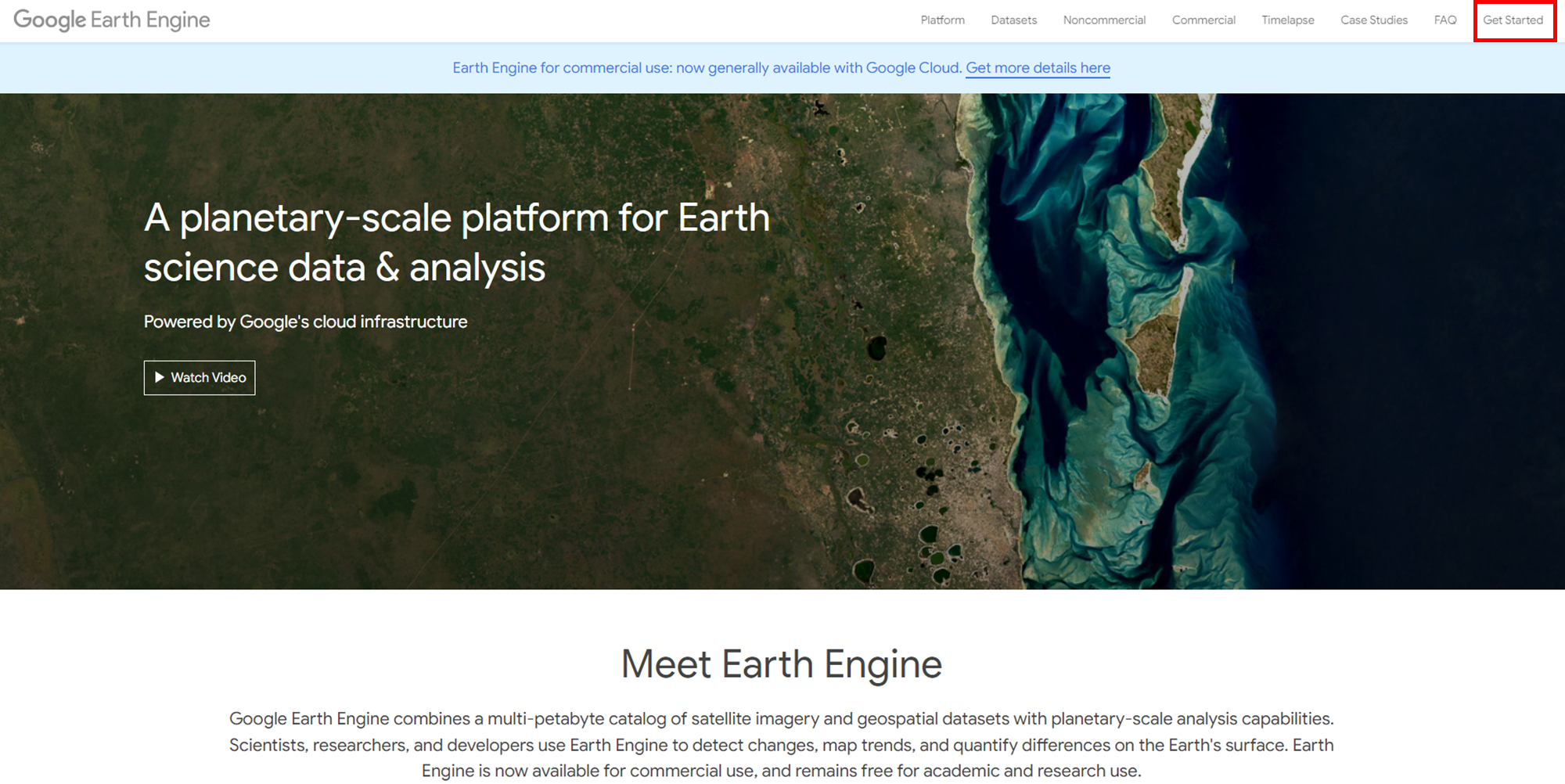Screen dimensions: 1565x784
Task: Open the Timelapse nav link
Action: click(1287, 20)
